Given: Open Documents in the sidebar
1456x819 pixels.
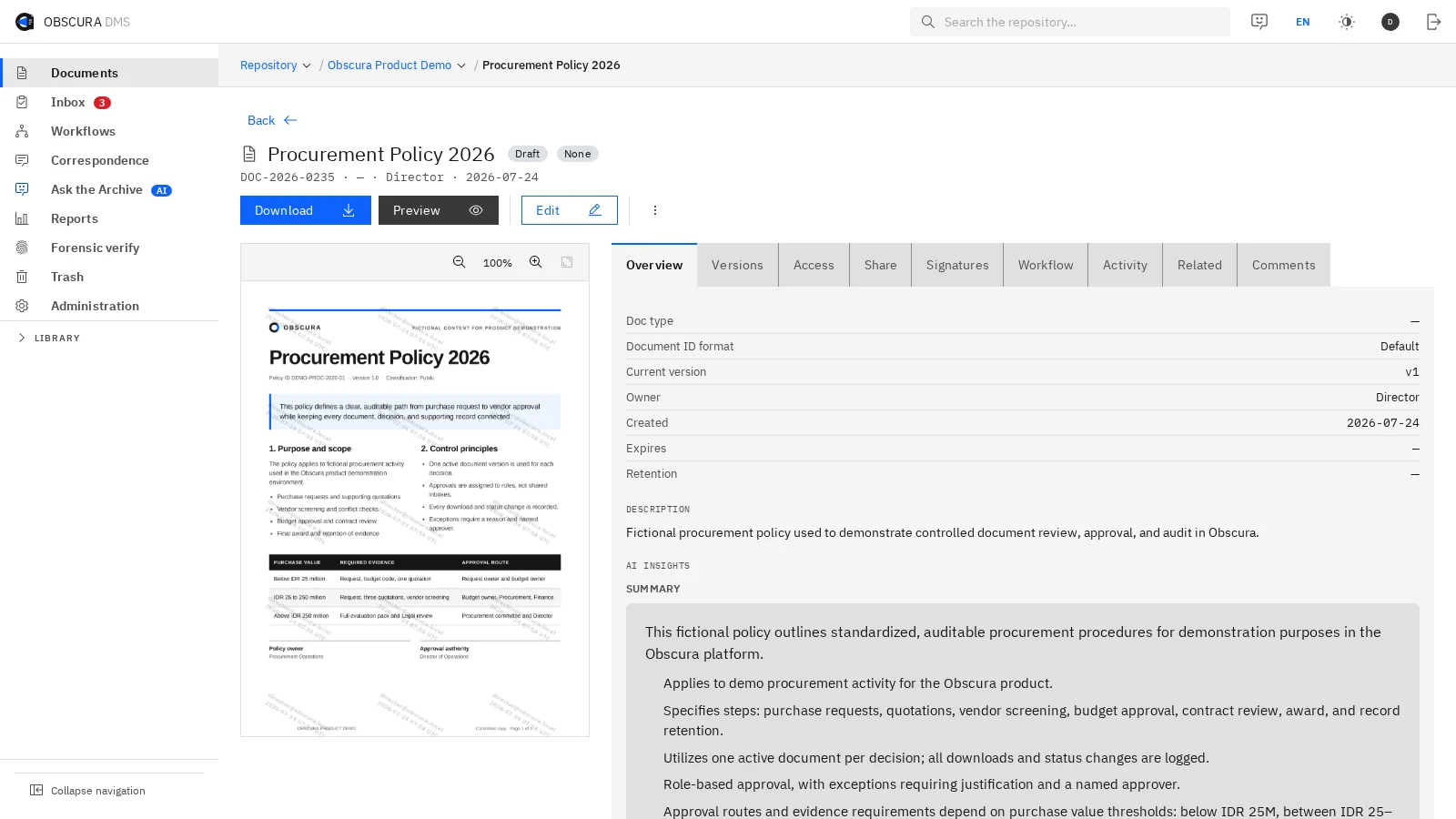Looking at the screenshot, I should (x=109, y=73).
